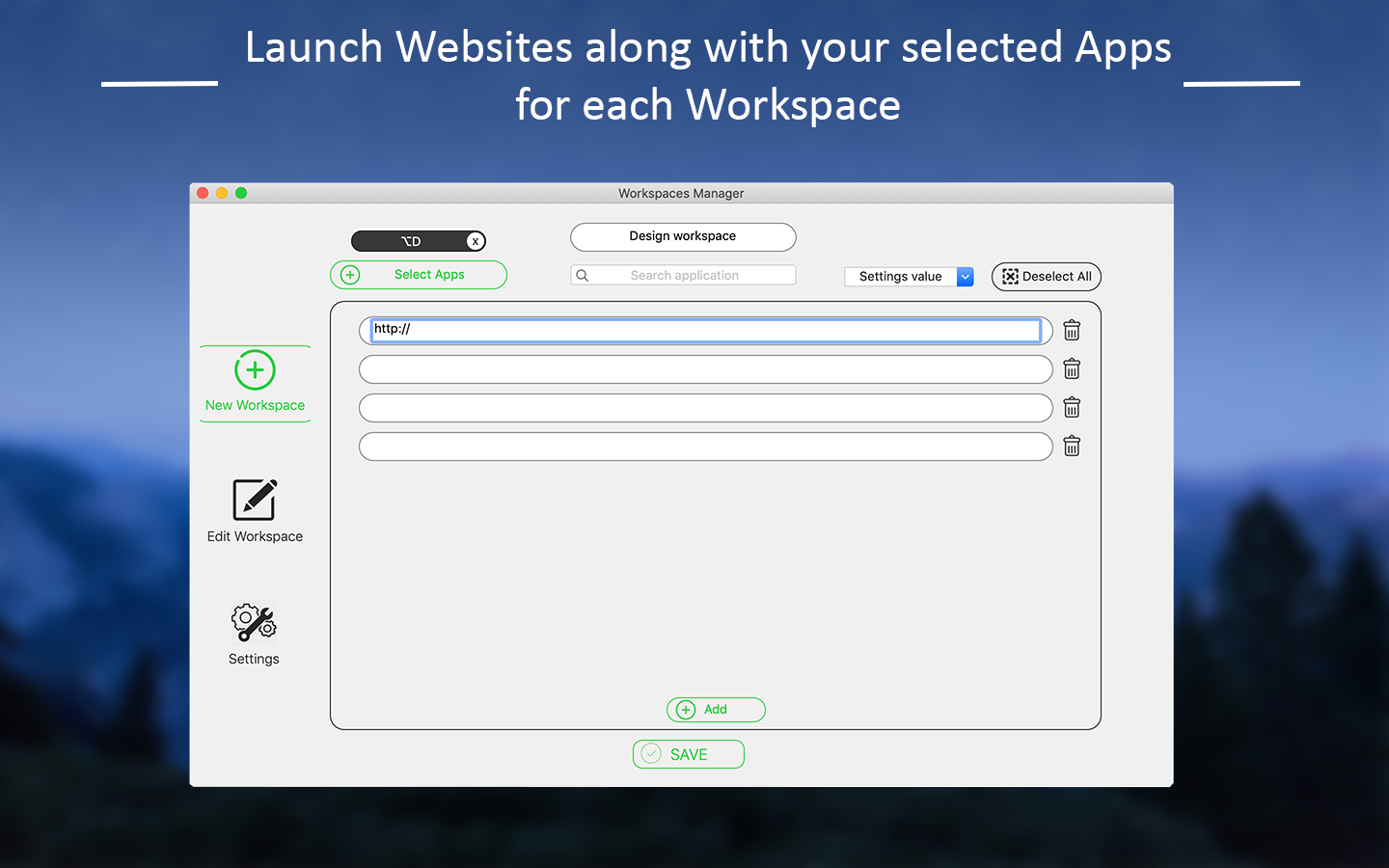Click the trash icon beside the second URL row

[x=1072, y=368]
